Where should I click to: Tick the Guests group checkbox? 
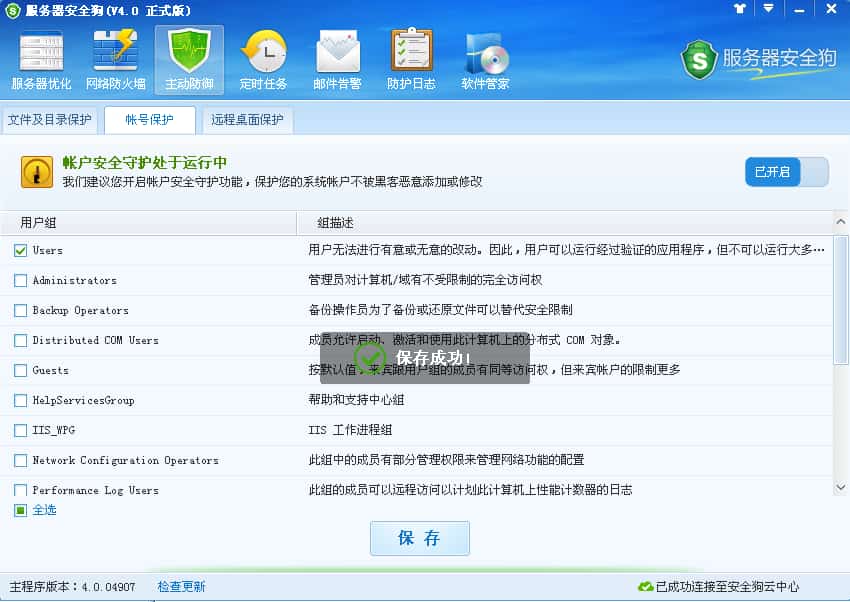(21, 370)
